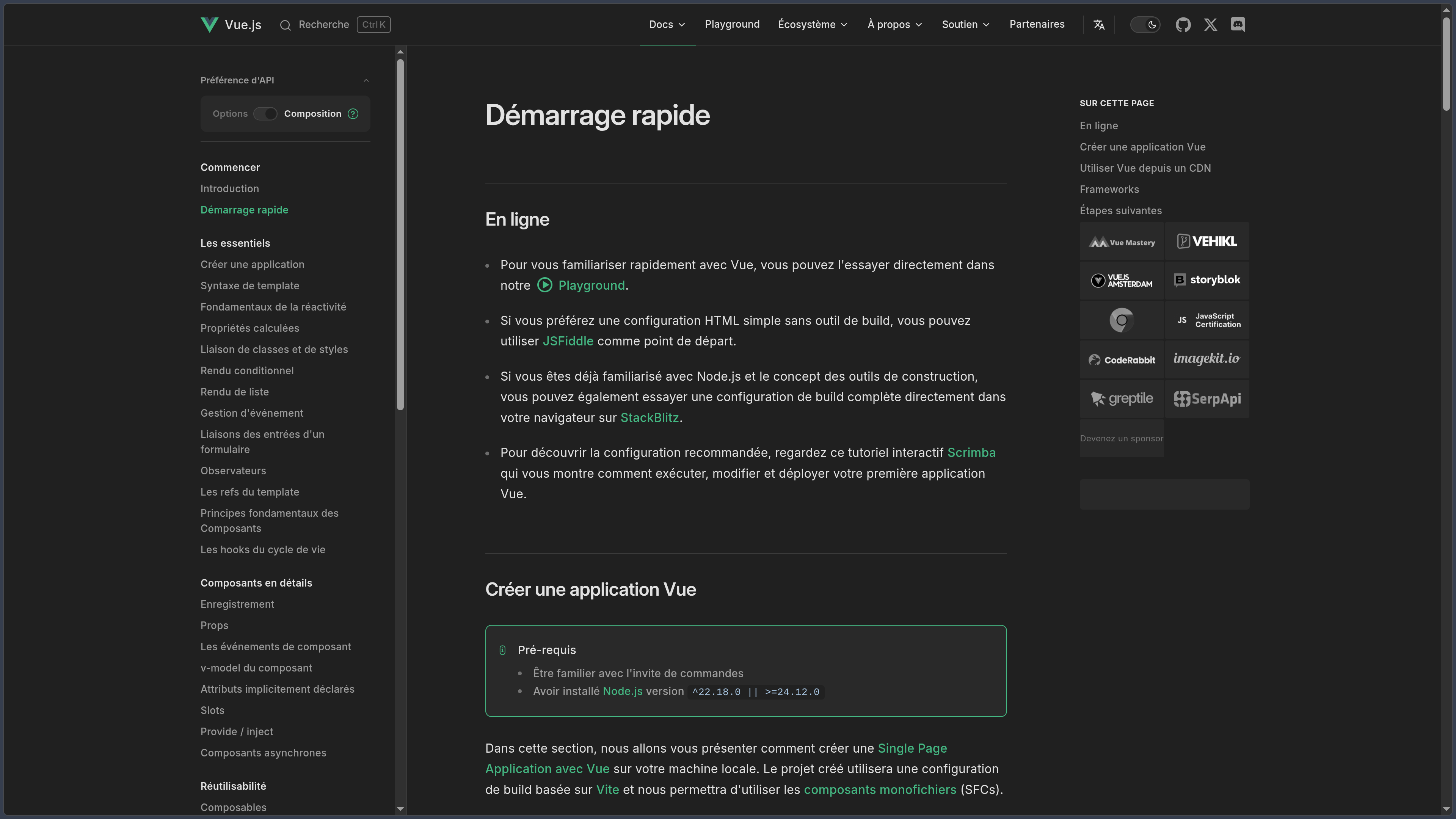Expand the Soutien dropdown menu
Viewport: 1456px width, 819px height.
[x=966, y=24]
